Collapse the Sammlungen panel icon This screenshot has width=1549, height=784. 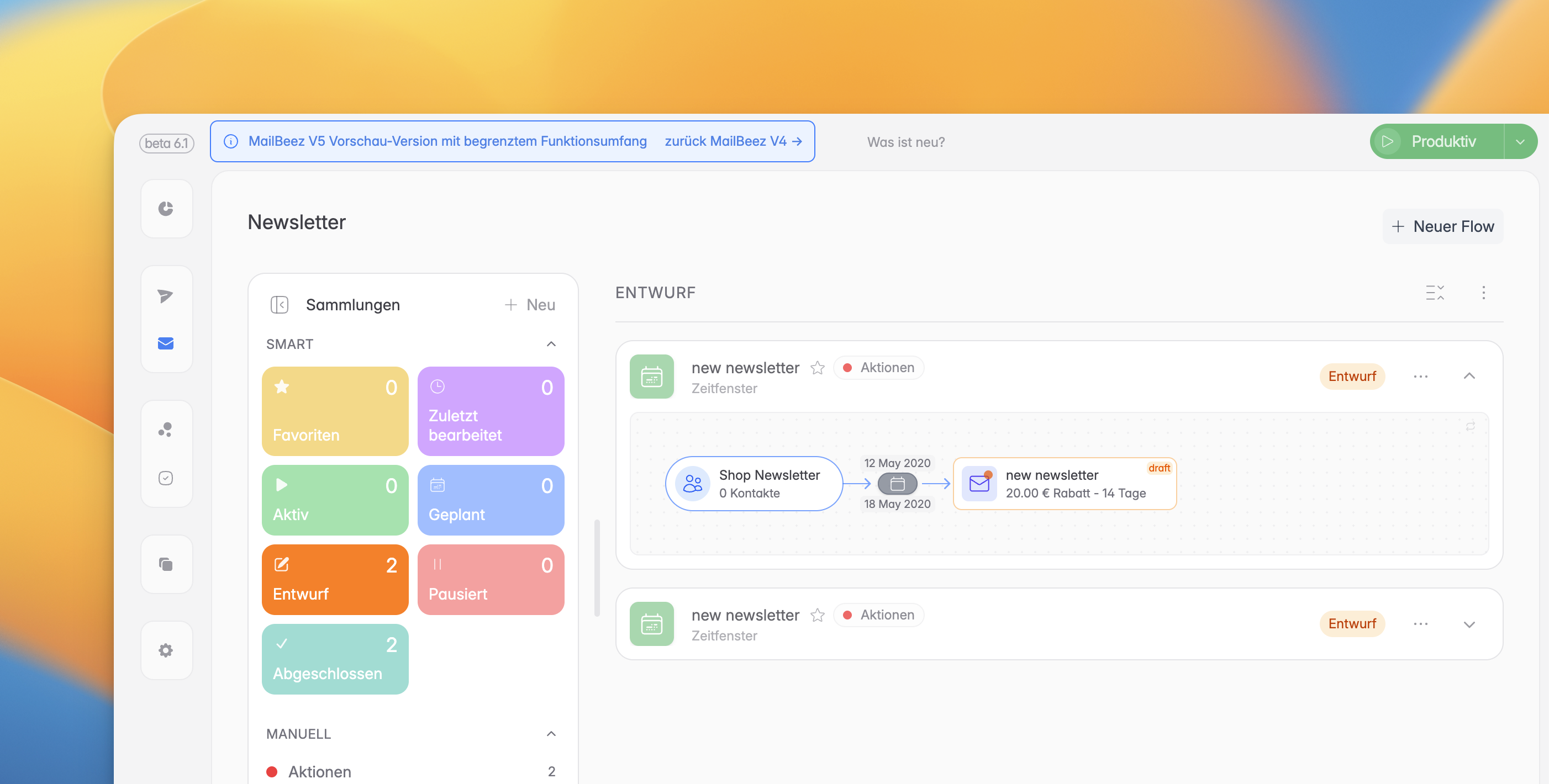[280, 305]
